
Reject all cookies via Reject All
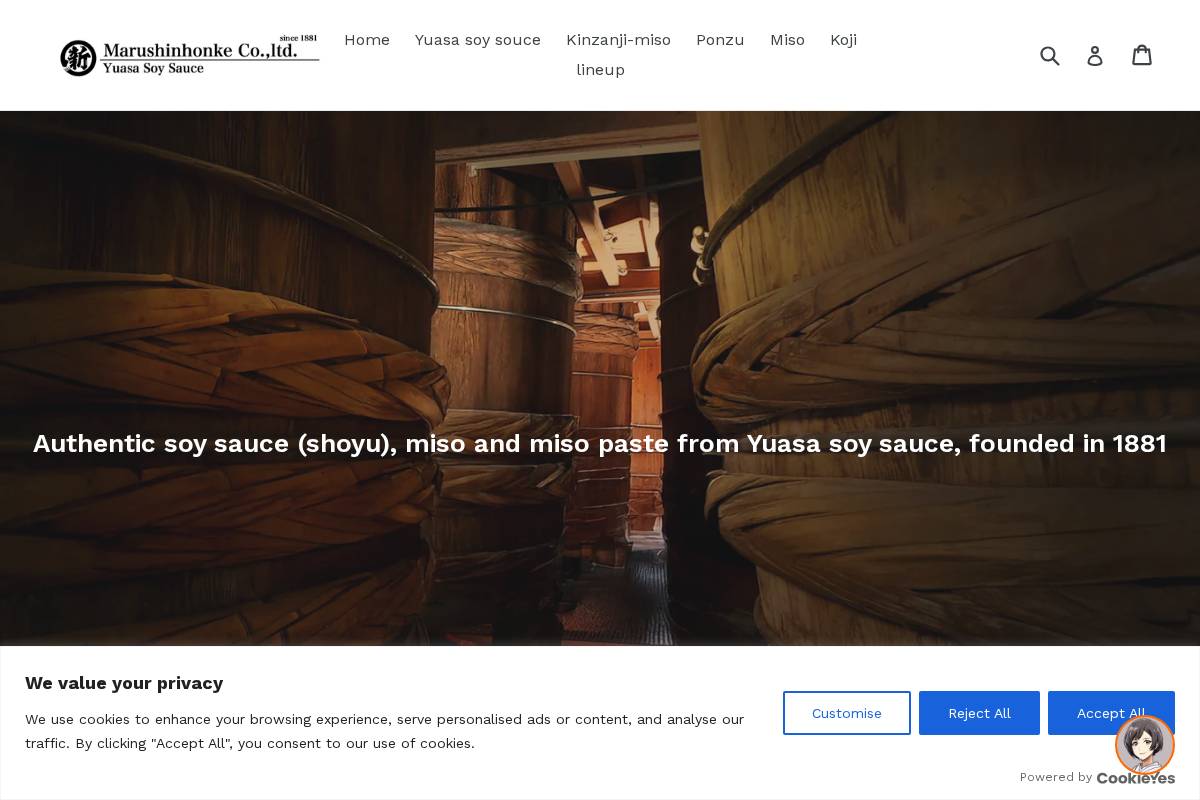click(979, 713)
